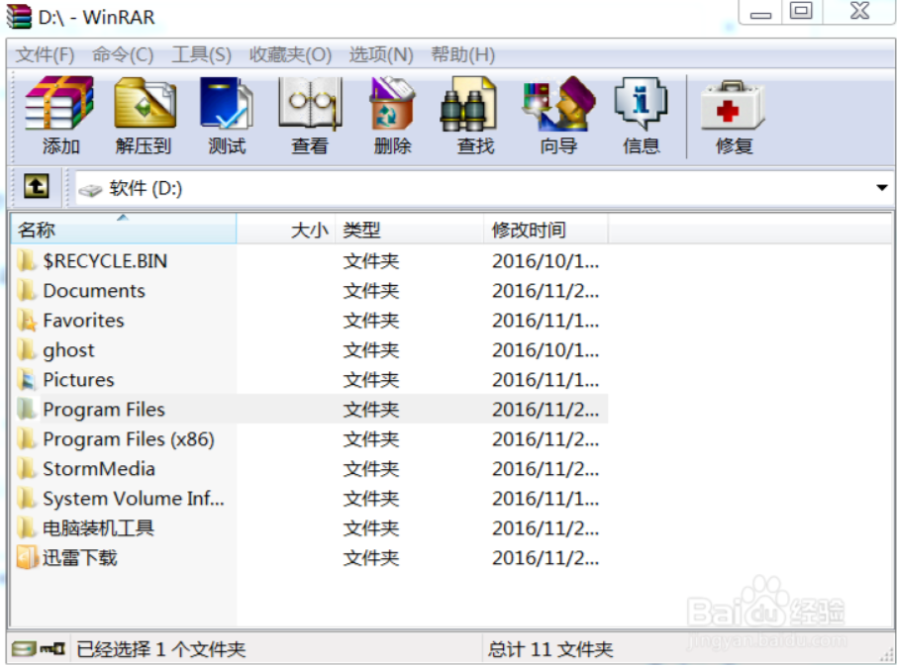
Task: Click the date cell in ghost row
Action: (545, 350)
